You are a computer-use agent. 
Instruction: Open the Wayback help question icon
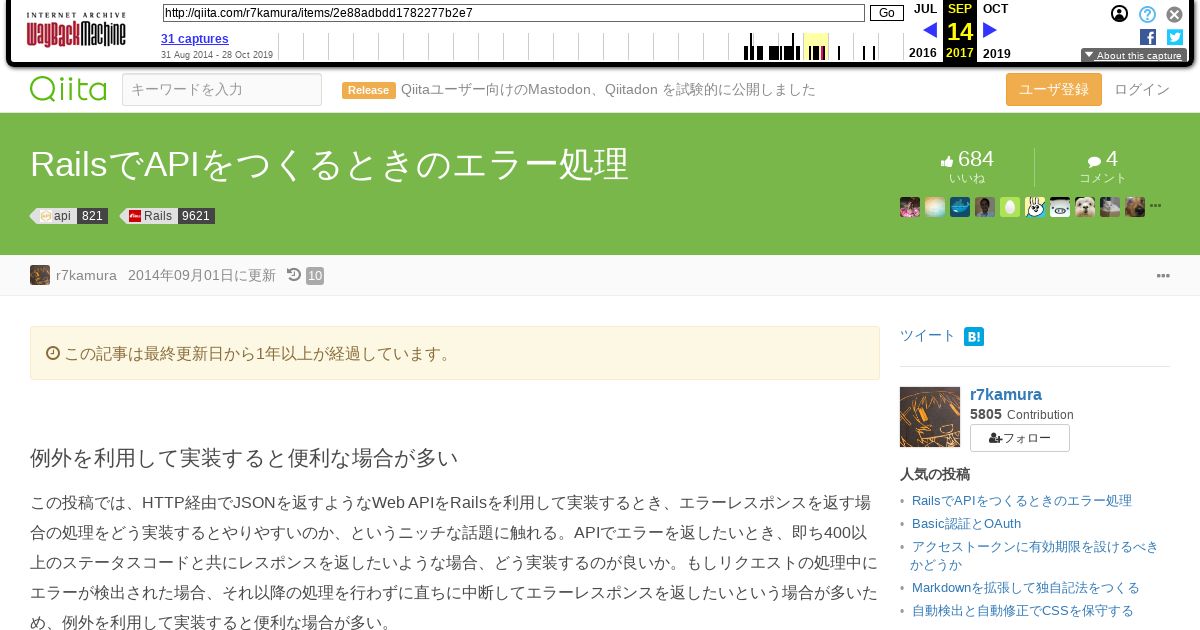[x=1147, y=14]
